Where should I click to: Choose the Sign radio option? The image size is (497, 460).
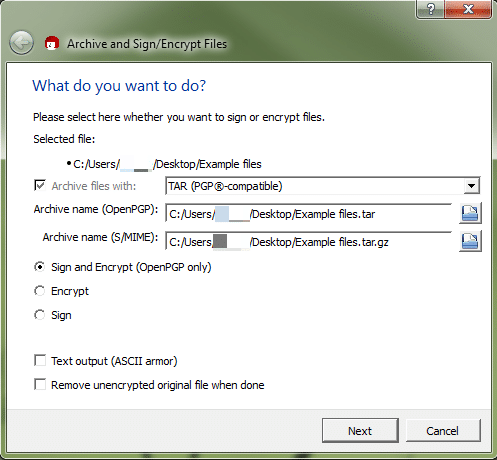click(x=40, y=315)
